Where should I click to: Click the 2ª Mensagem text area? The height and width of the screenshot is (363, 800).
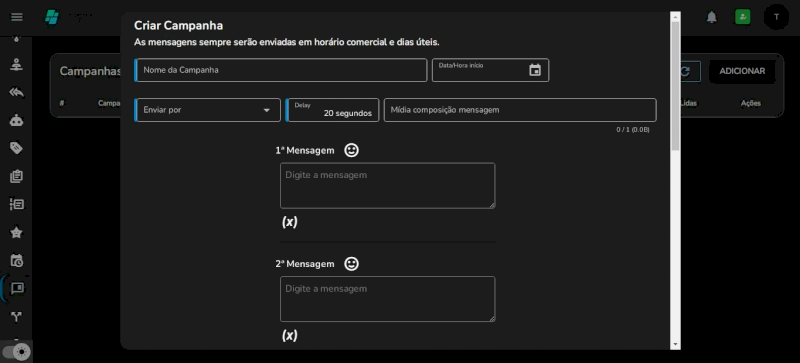coord(388,299)
